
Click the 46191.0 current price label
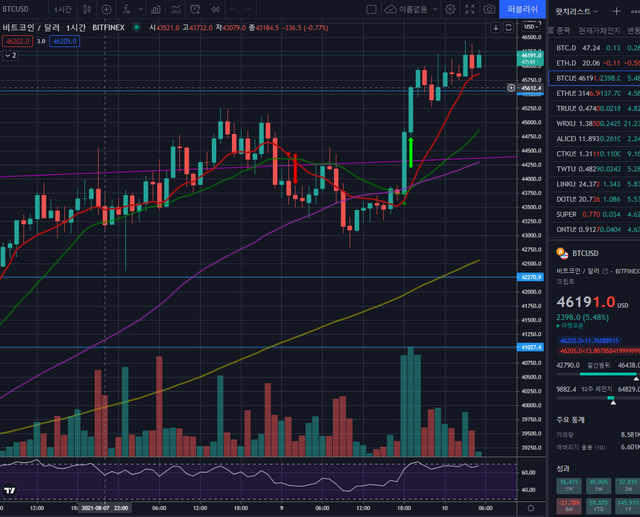530,58
